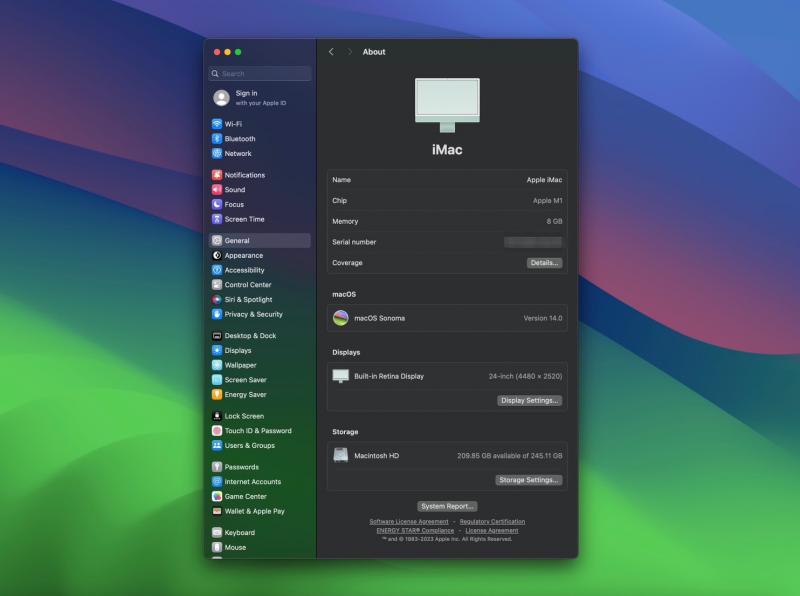Click the Chip value Apple M1
Screen dimensions: 800x596
coord(547,201)
